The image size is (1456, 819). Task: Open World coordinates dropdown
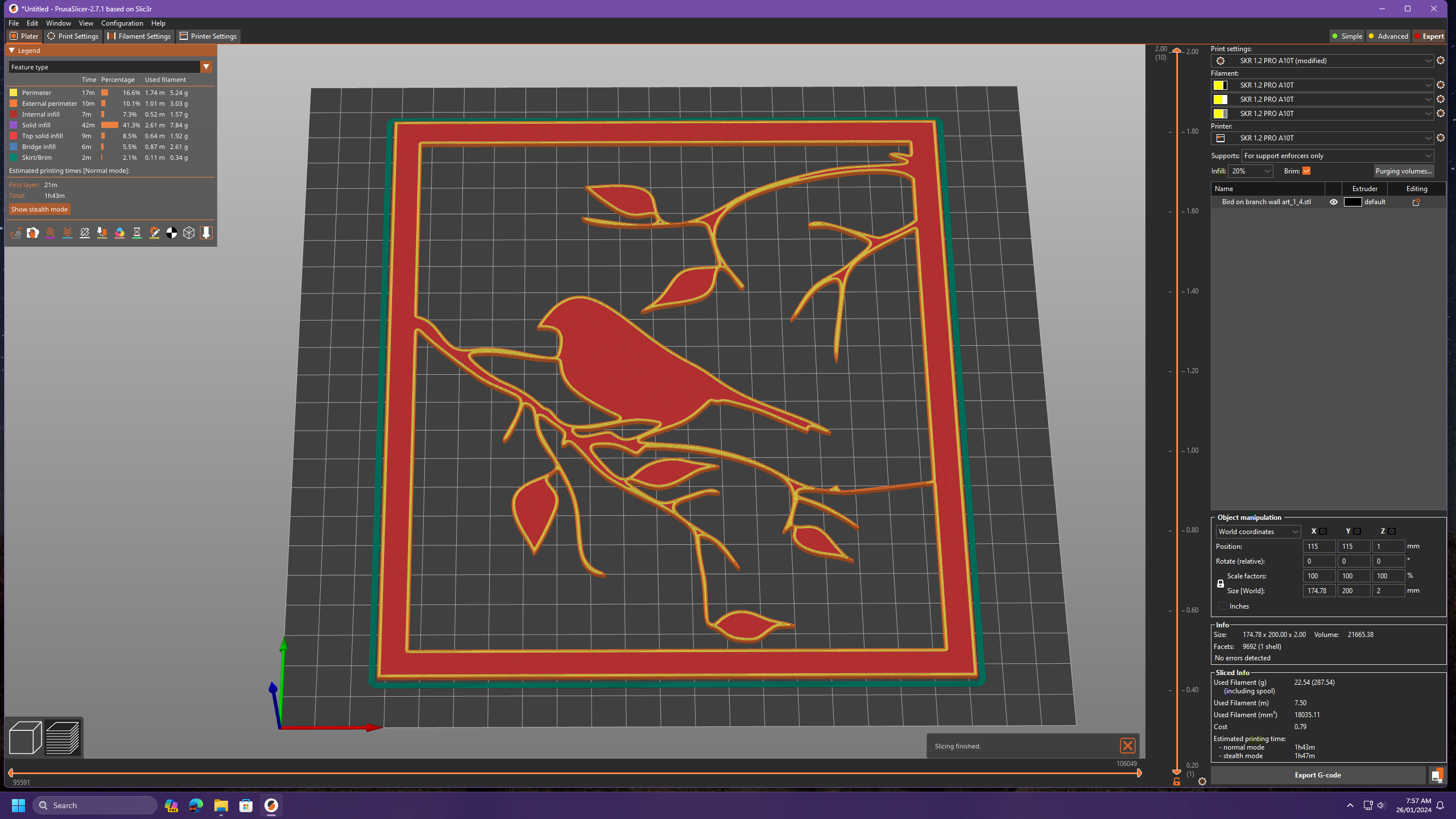pos(1258,532)
